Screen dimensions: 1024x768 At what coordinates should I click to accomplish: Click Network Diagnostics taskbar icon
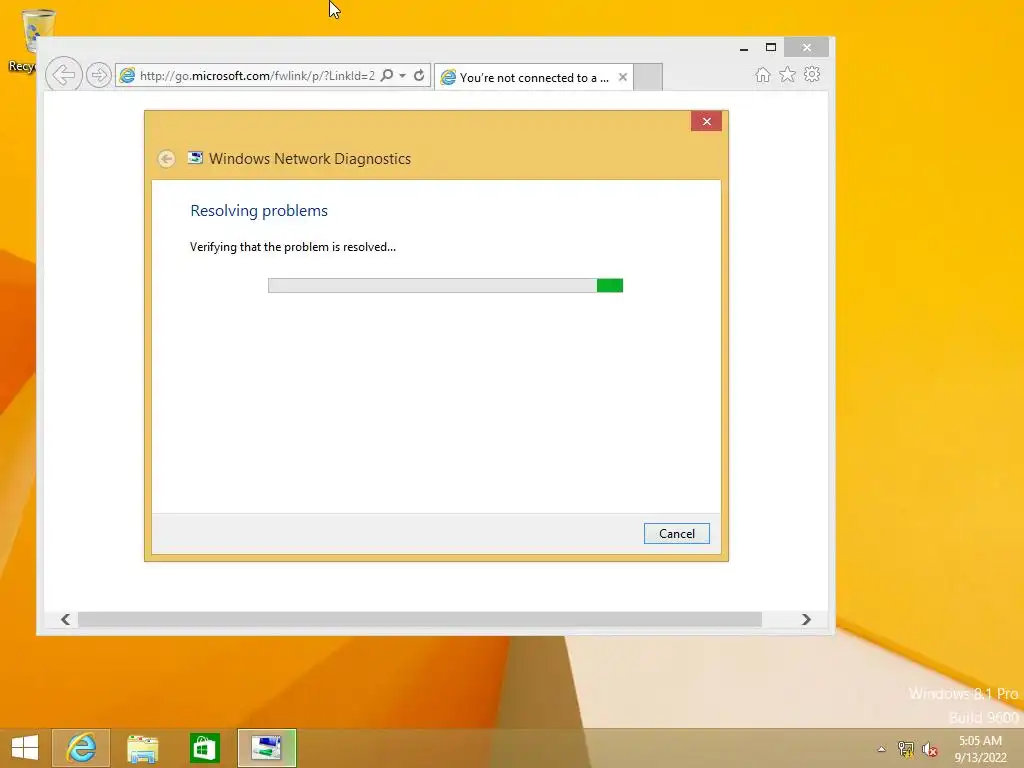(x=266, y=748)
